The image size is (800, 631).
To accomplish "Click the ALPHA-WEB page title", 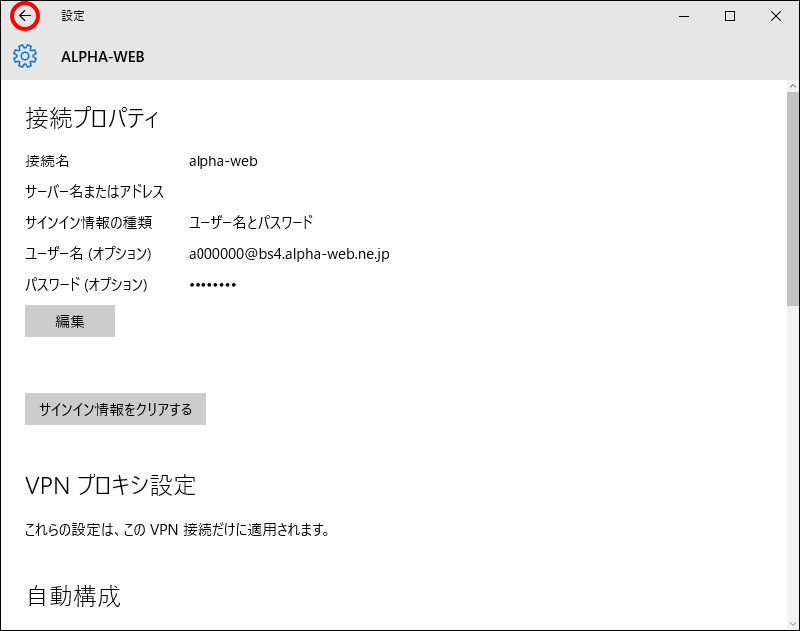I will 103,57.
